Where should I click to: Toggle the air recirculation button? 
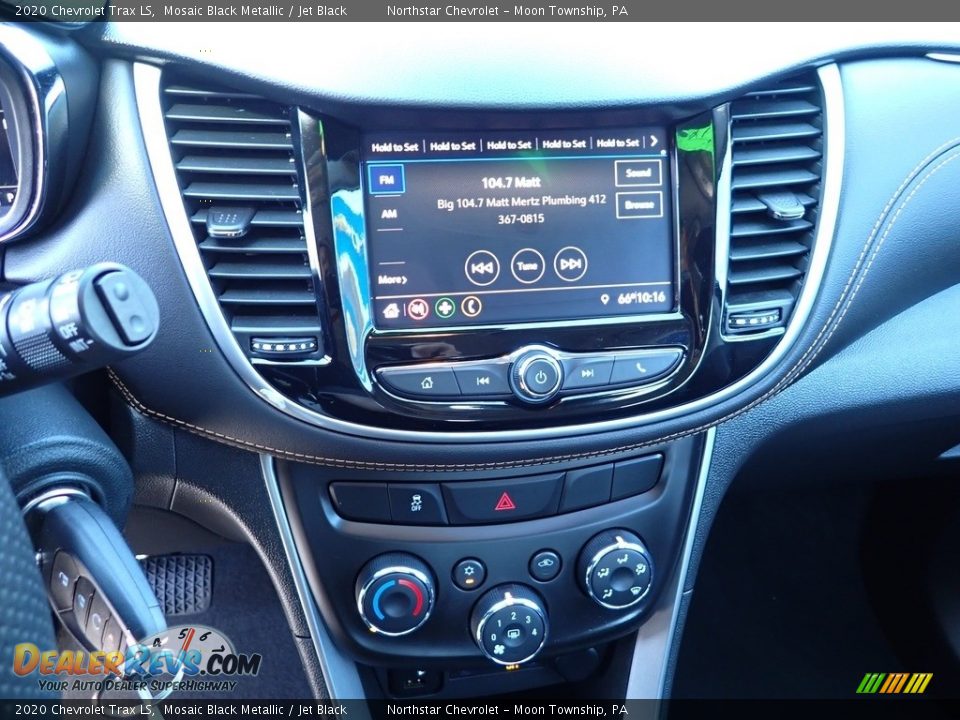pyautogui.click(x=545, y=565)
